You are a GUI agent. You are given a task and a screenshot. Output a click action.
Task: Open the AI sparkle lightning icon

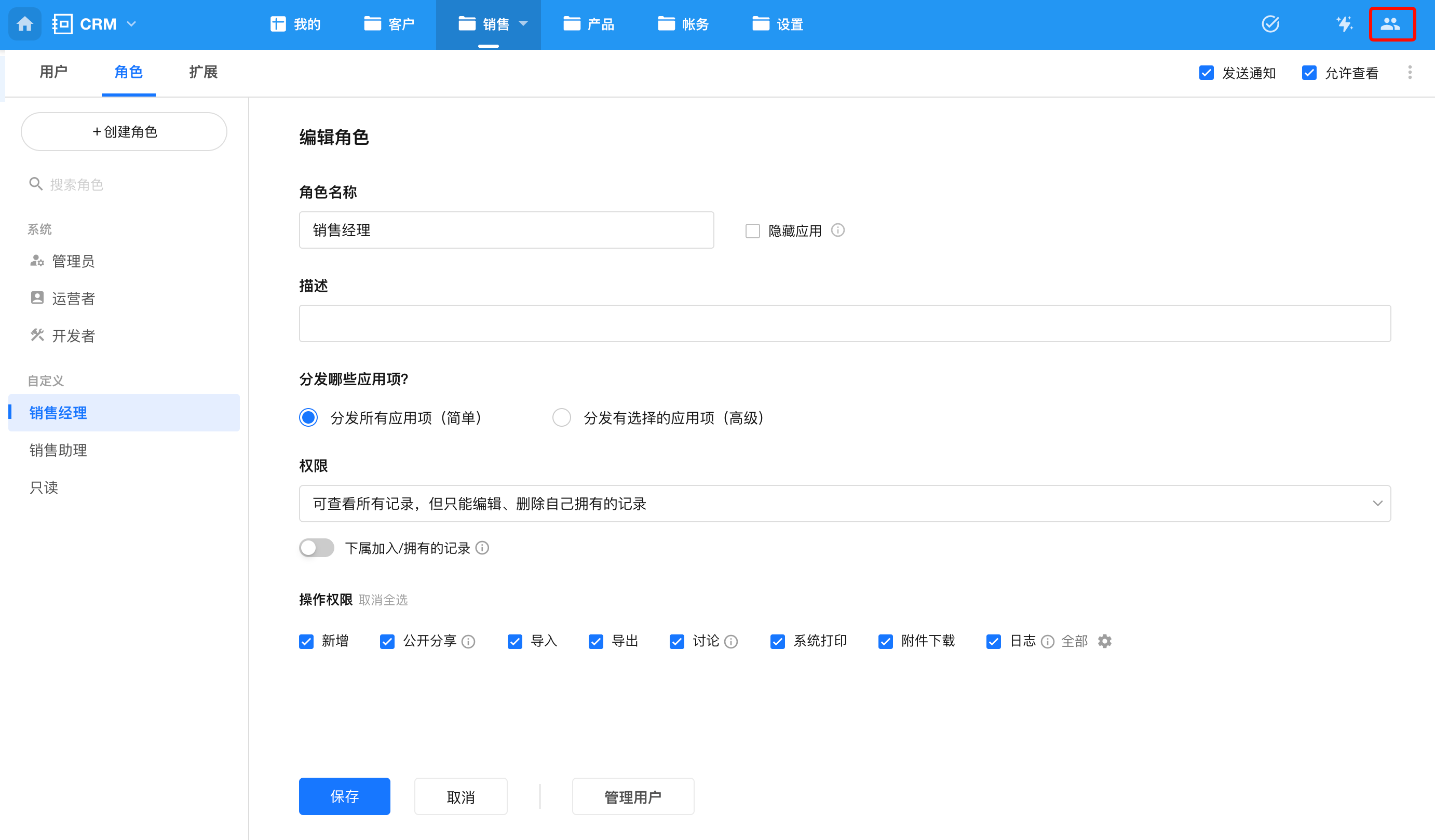[1344, 24]
